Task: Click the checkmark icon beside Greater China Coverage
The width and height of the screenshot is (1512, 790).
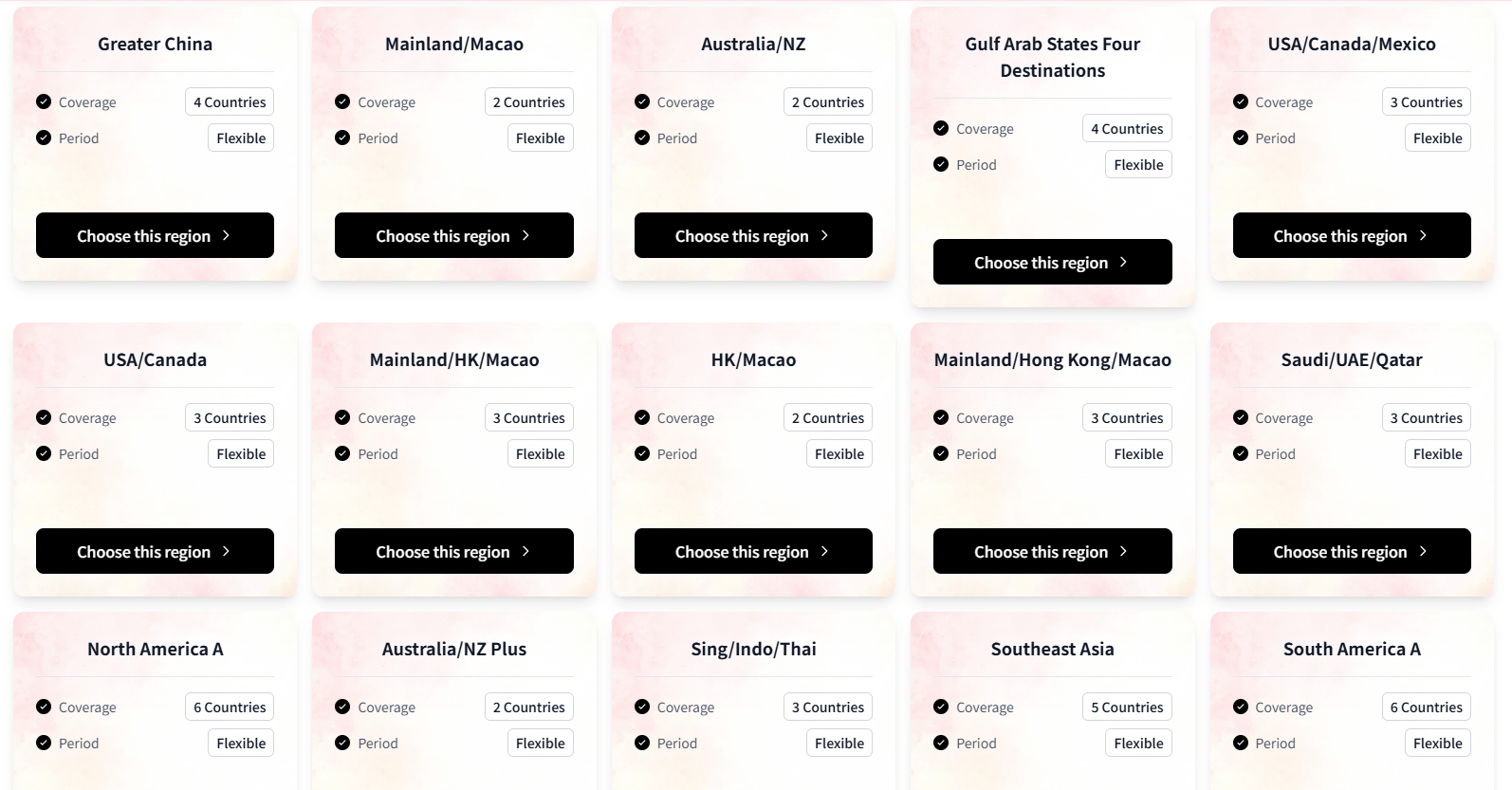Action: click(44, 101)
